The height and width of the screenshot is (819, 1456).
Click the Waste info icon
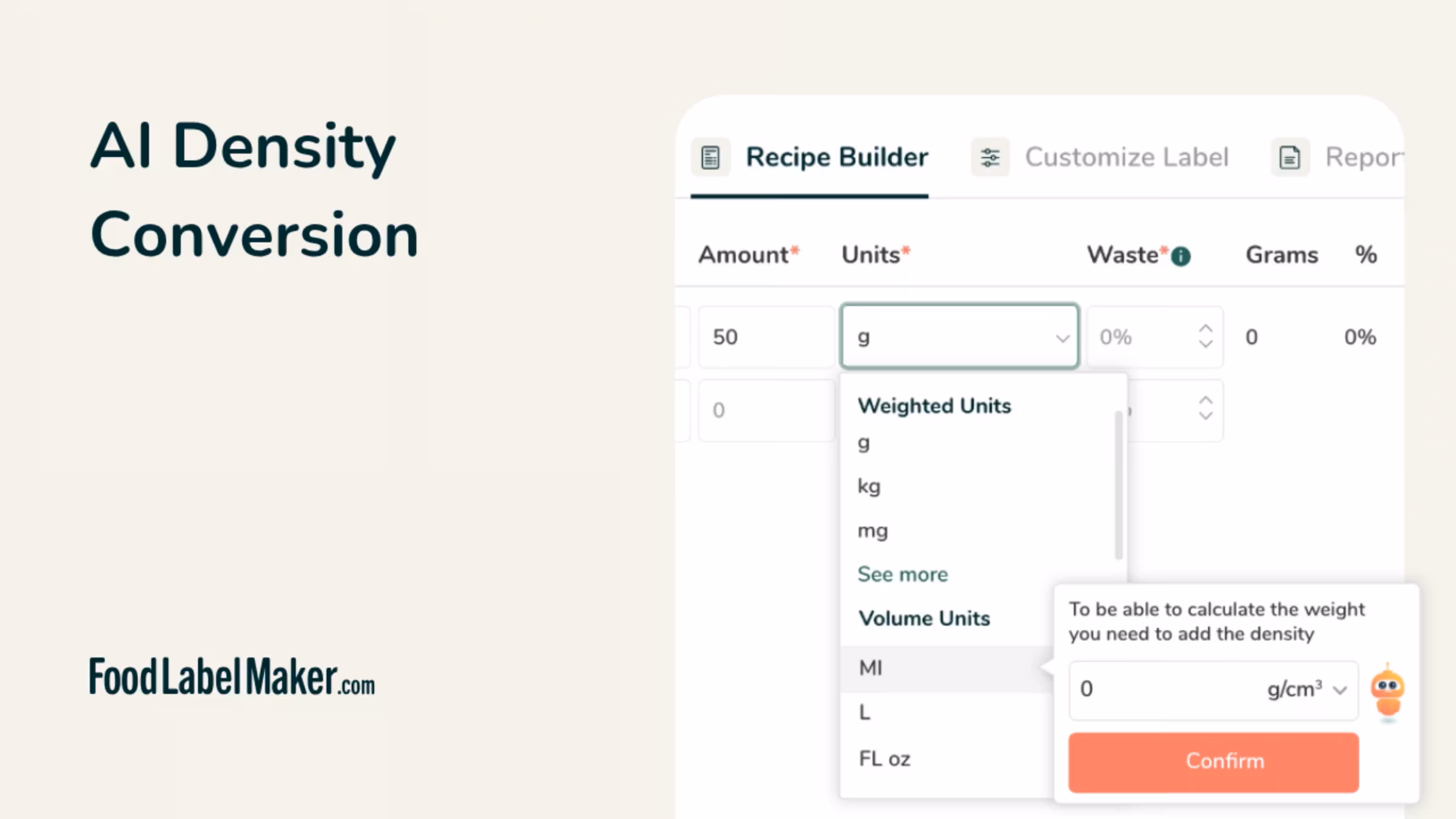pyautogui.click(x=1181, y=257)
